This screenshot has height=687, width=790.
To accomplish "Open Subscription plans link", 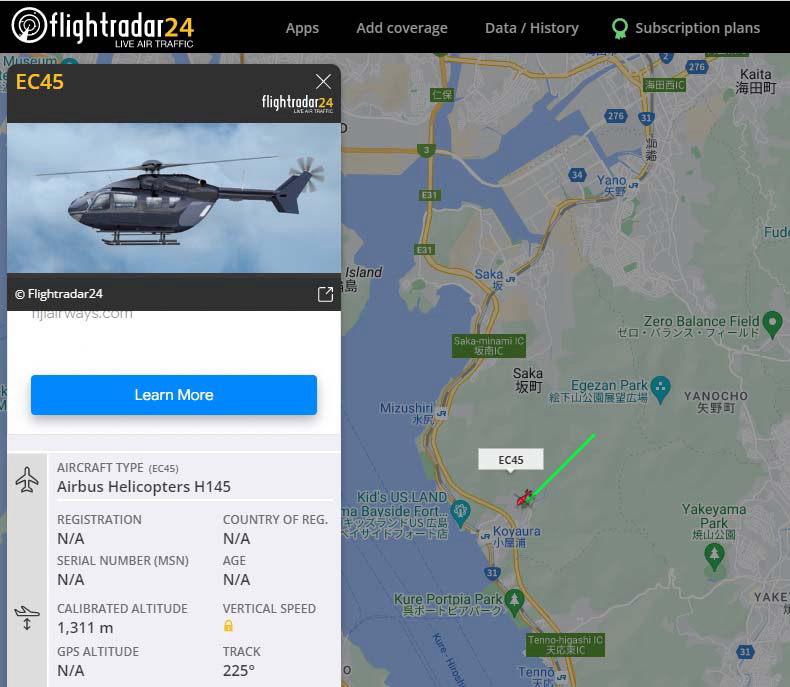I will 697,28.
